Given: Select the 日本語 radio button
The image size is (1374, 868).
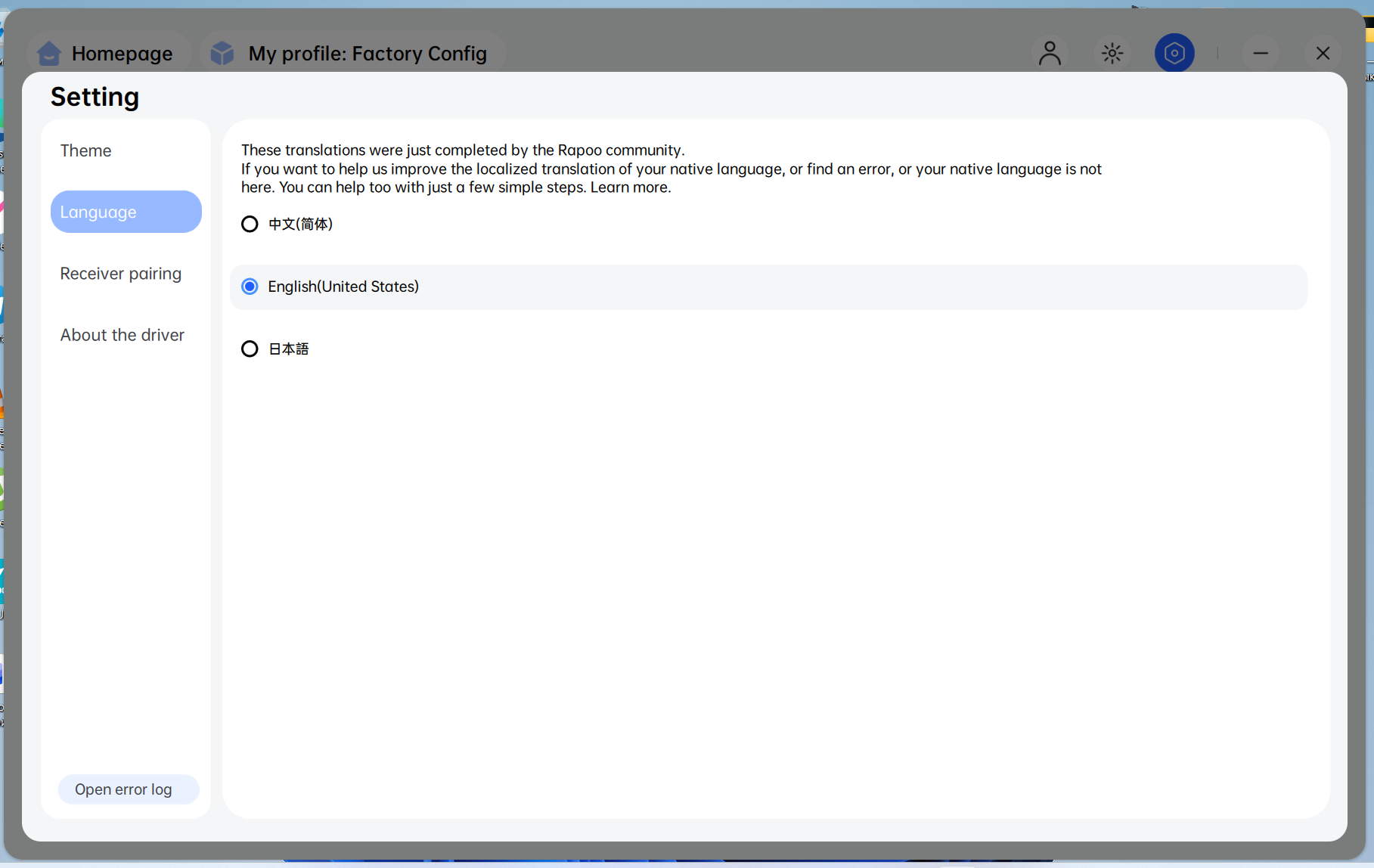Looking at the screenshot, I should point(250,349).
